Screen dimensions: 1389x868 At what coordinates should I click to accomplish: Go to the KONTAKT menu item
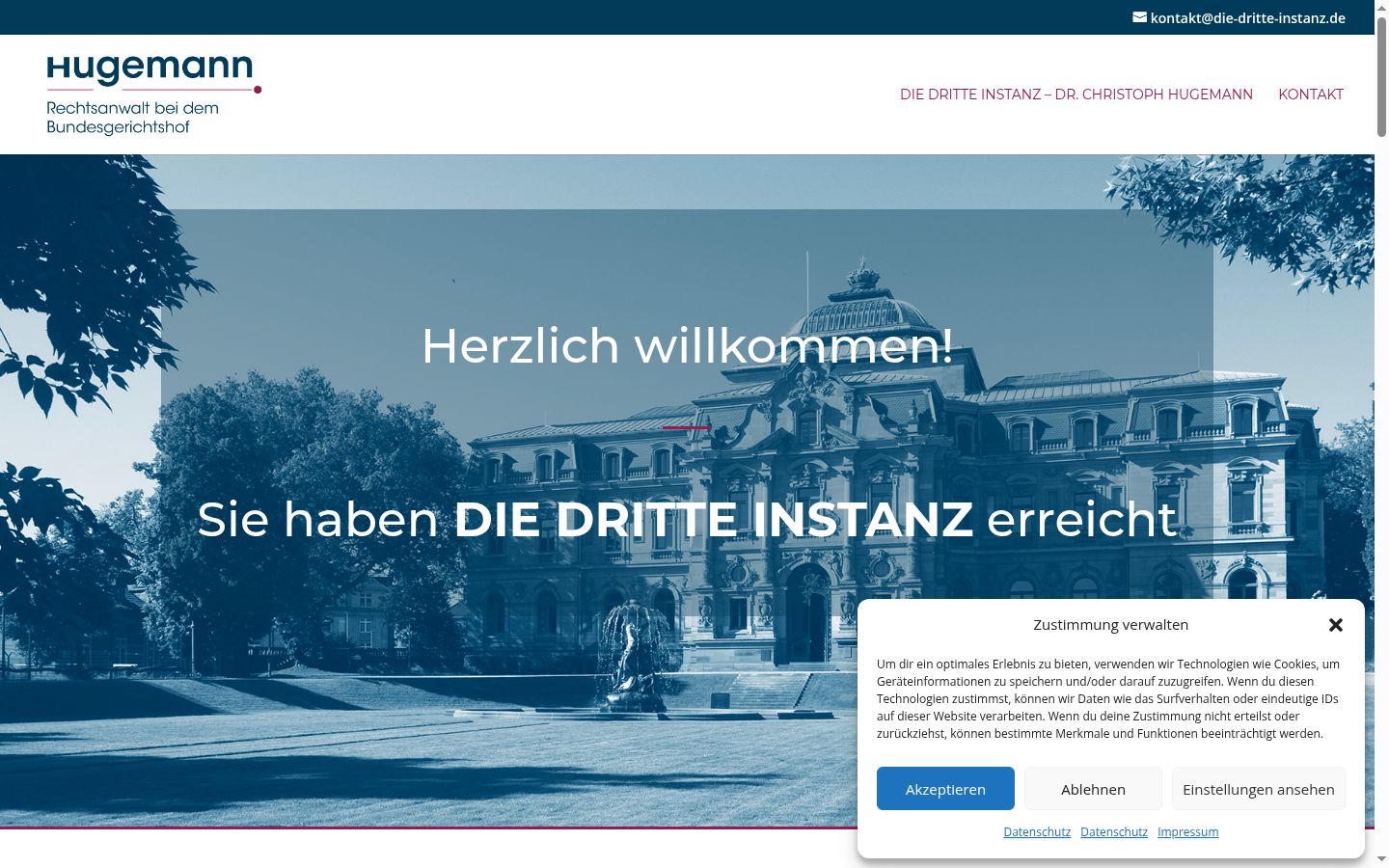(1311, 95)
